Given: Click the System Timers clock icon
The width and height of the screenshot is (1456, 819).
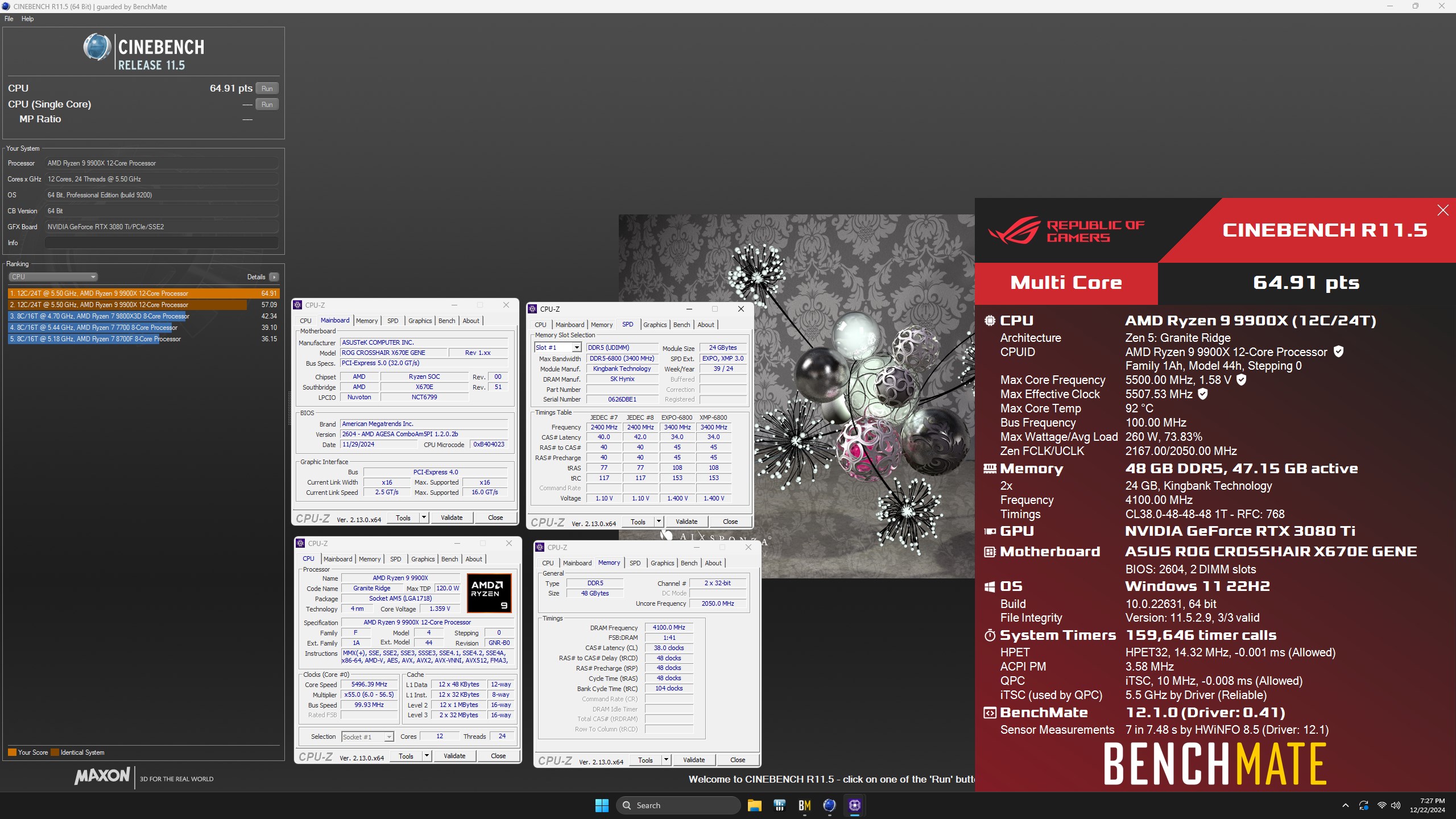Looking at the screenshot, I should 990,635.
